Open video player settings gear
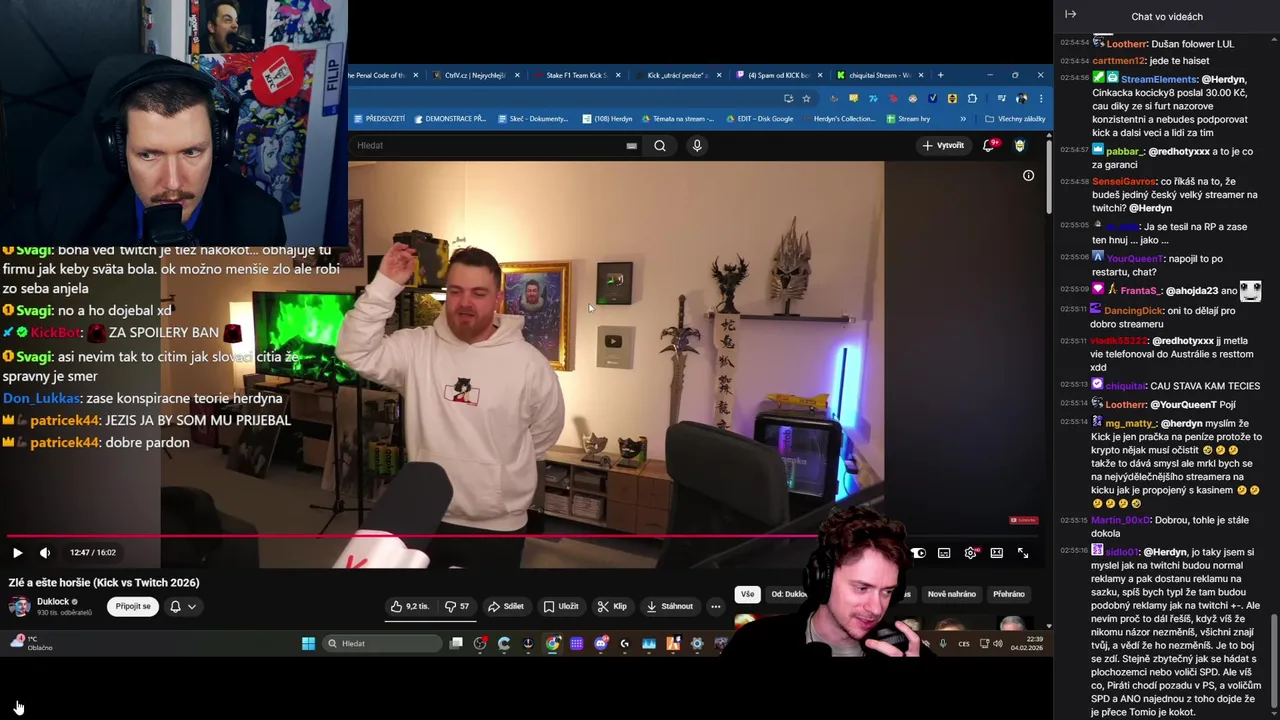This screenshot has width=1280, height=720. point(970,553)
